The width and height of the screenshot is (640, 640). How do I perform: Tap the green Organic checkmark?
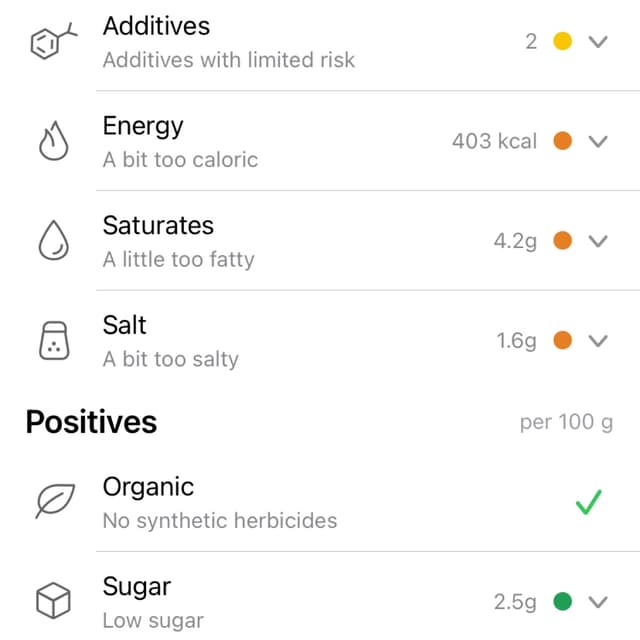point(589,502)
